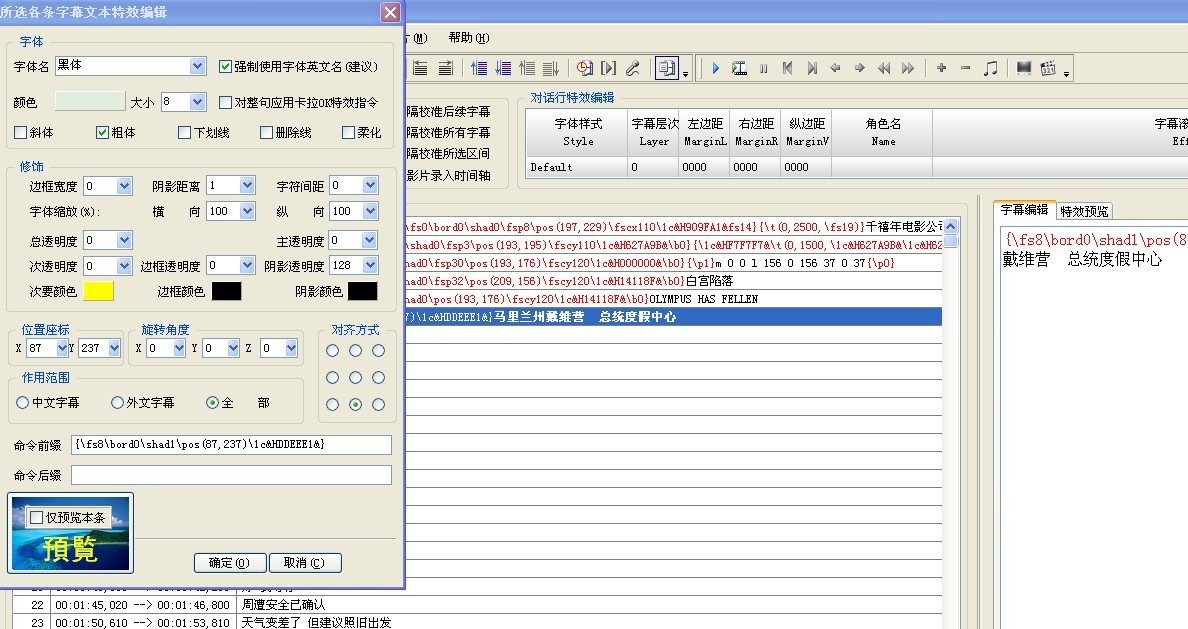The image size is (1188, 629).
Task: Click the fast-forward double arrow icon
Action: [908, 68]
